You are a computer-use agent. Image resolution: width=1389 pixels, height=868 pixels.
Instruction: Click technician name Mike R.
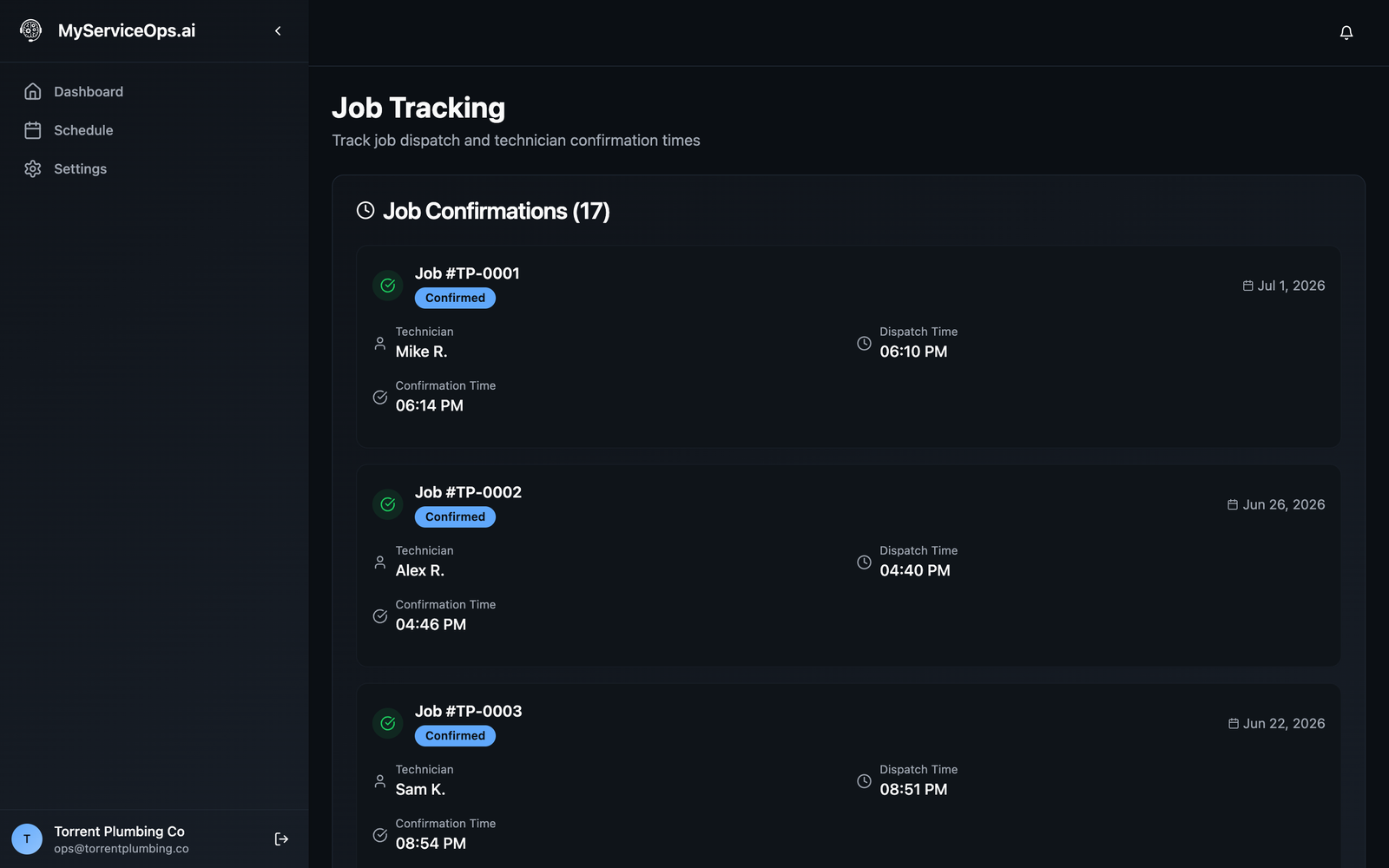coord(422,352)
